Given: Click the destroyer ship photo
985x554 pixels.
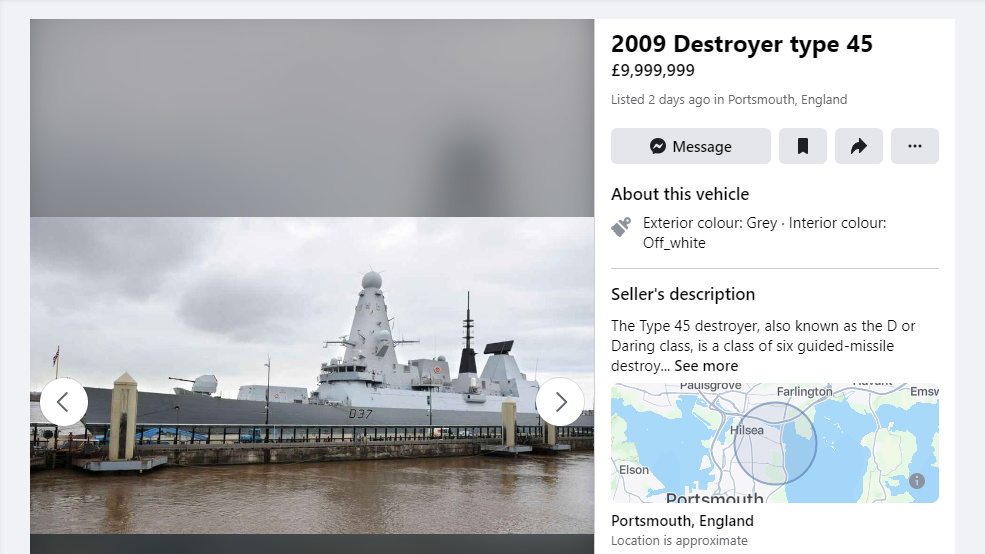Looking at the screenshot, I should 312,376.
